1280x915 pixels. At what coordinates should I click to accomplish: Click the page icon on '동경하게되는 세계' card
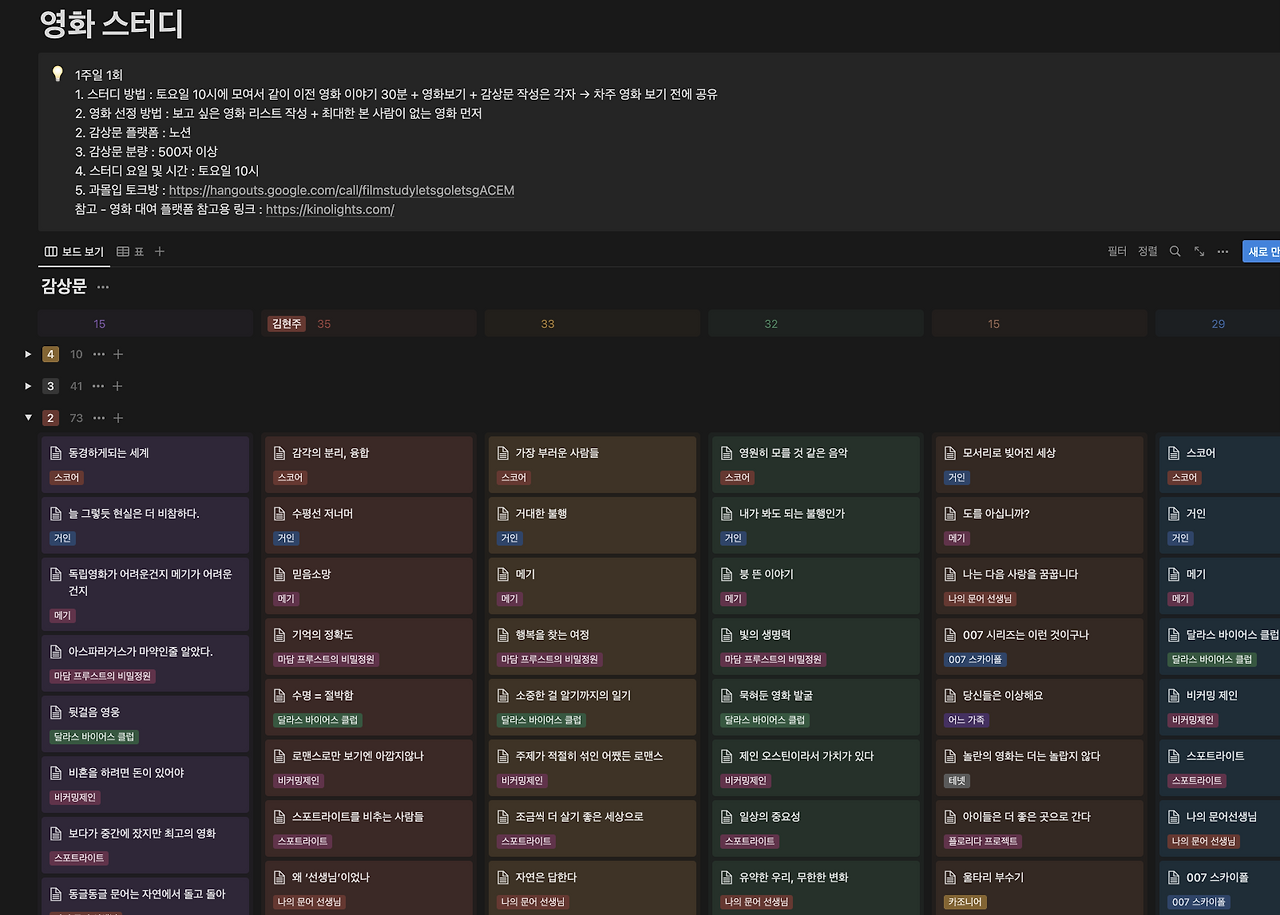(56, 453)
